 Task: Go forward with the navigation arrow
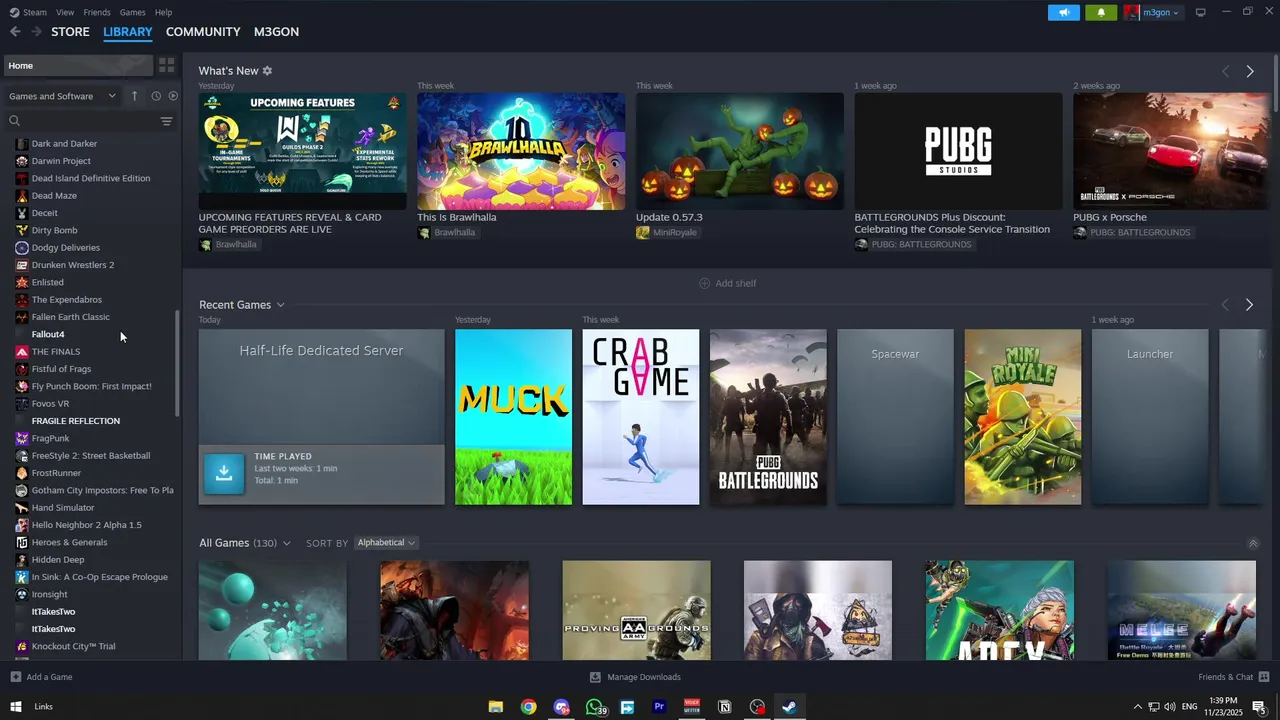[36, 32]
